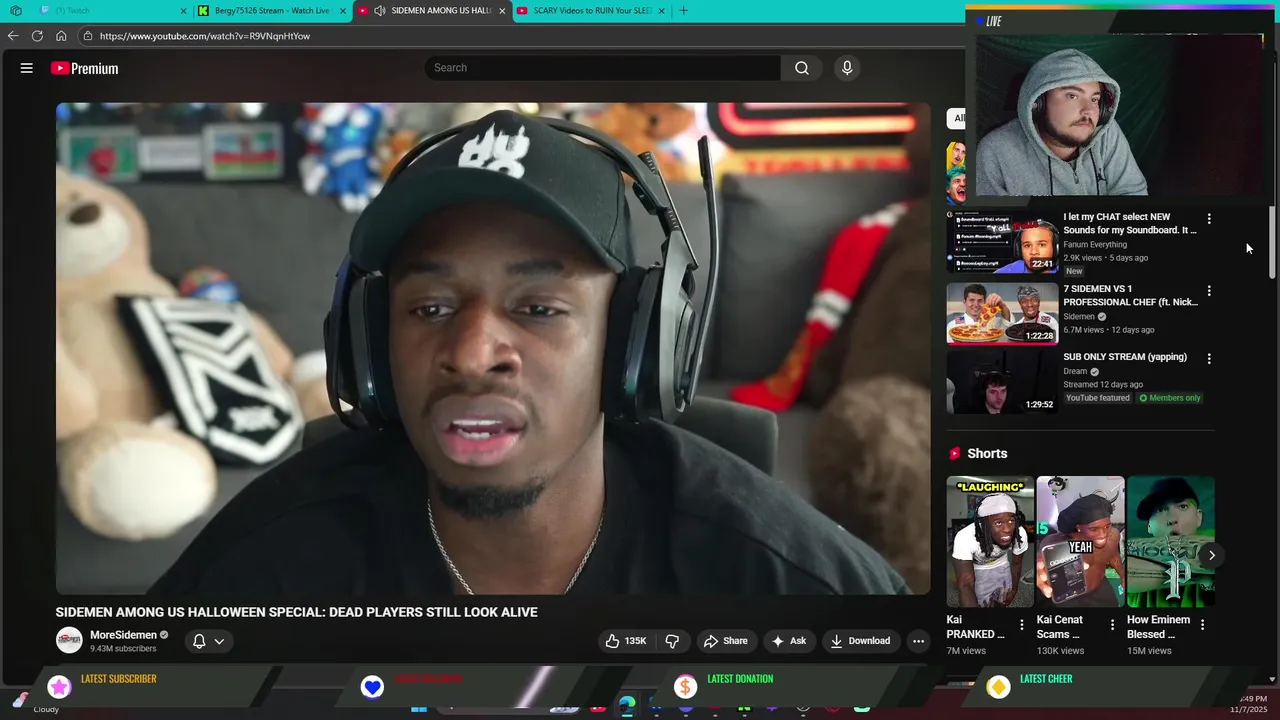Viewport: 1280px width, 720px height.
Task: Click the Dream channel name
Action: (x=1075, y=371)
